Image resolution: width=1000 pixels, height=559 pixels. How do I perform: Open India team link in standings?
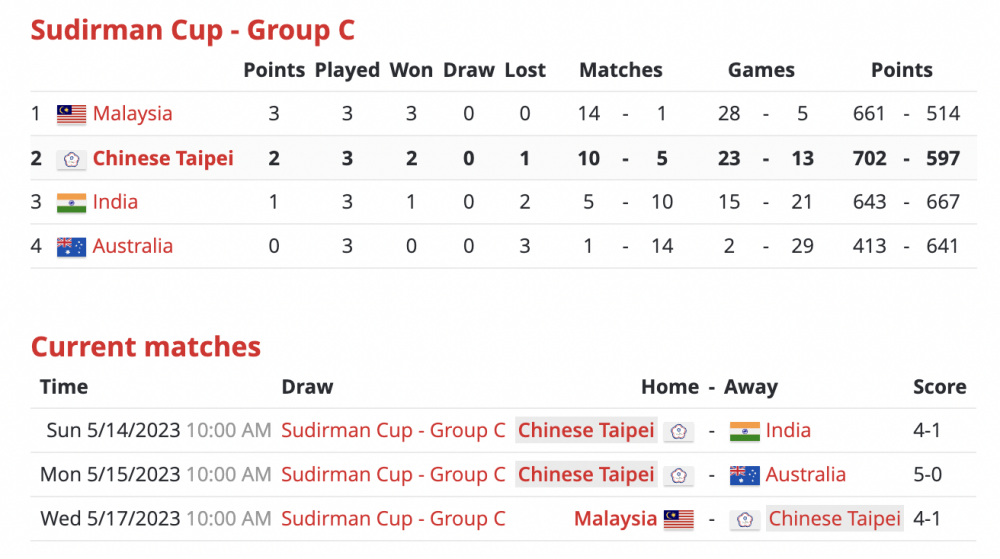click(x=115, y=202)
